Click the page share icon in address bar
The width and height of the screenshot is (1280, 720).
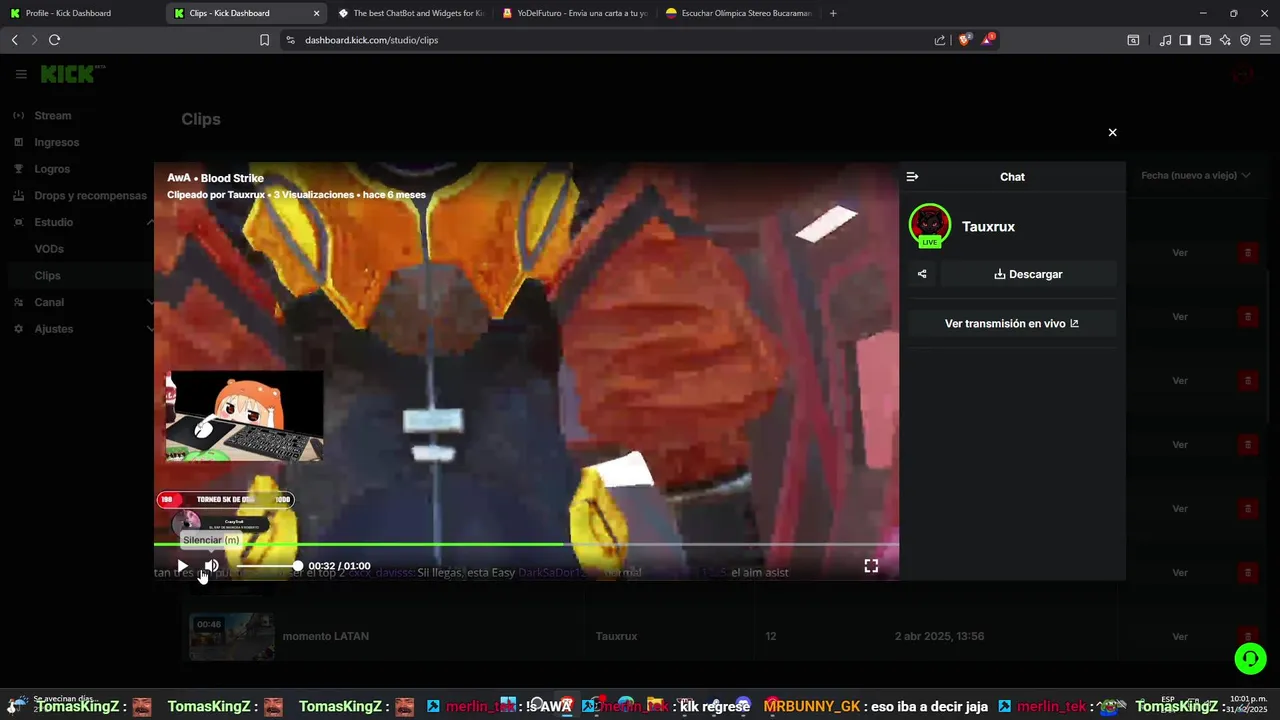click(939, 40)
